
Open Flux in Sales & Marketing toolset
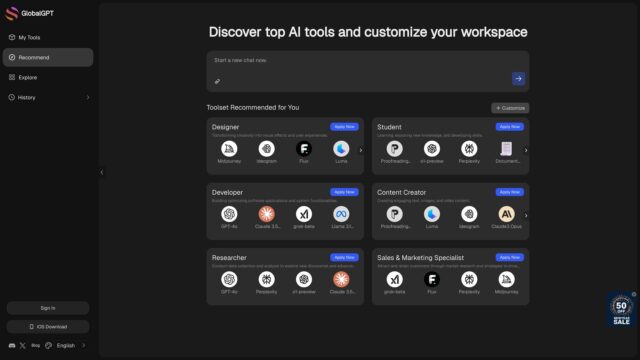click(432, 280)
